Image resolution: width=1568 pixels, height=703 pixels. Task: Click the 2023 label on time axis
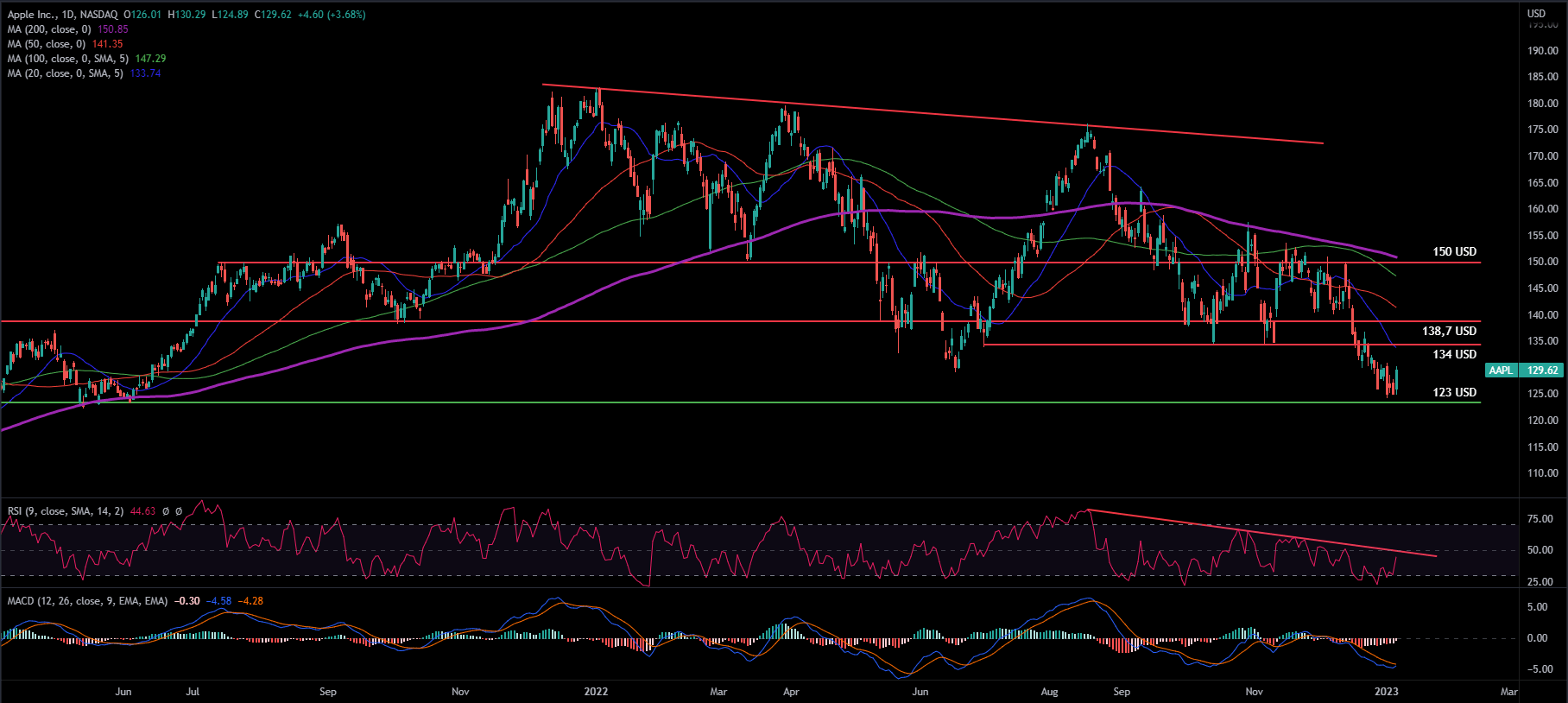[x=1386, y=692]
